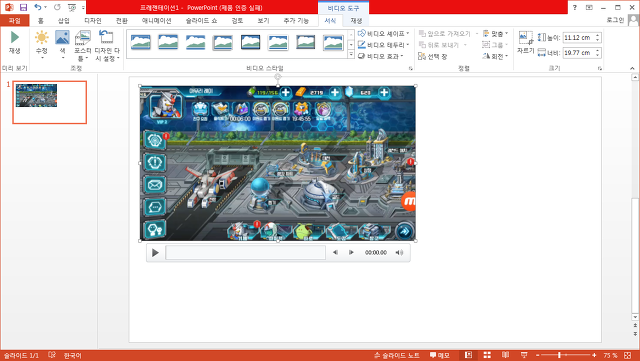Apply the sixth video style thumbnail
The image size is (640, 361).
click(278, 42)
